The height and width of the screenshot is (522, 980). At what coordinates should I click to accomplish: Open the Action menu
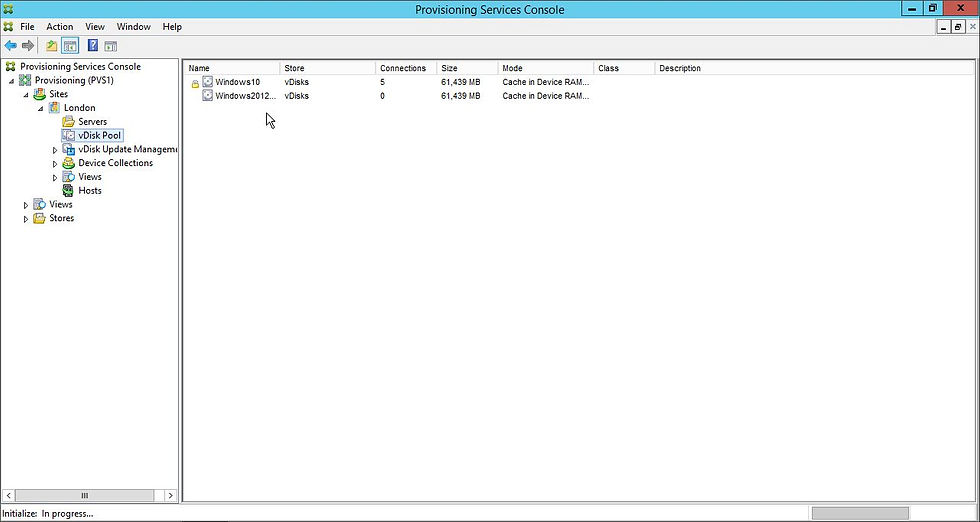tap(59, 27)
